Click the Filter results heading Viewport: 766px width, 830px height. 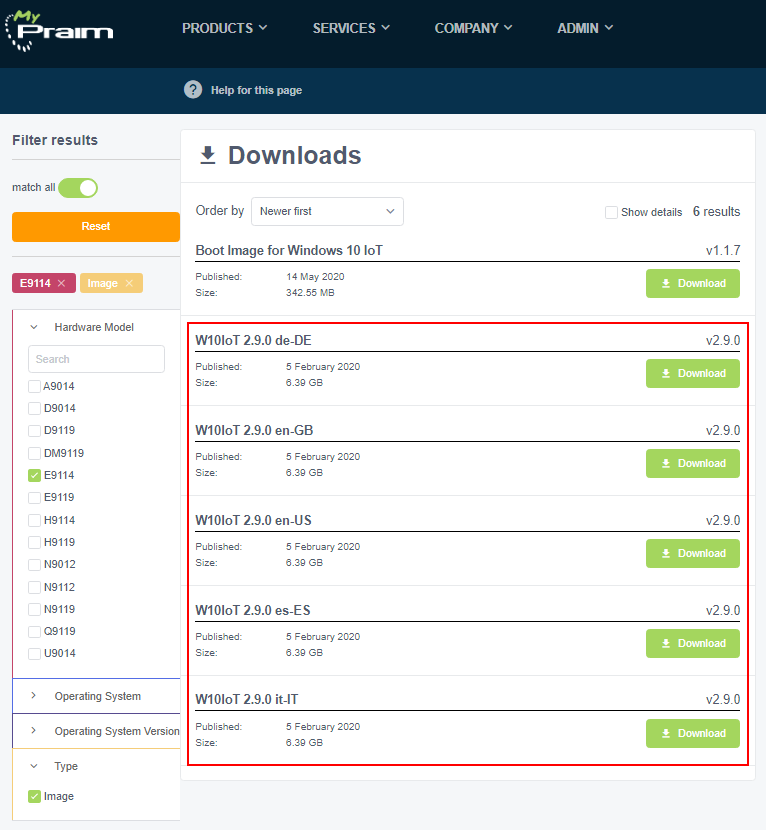(55, 140)
